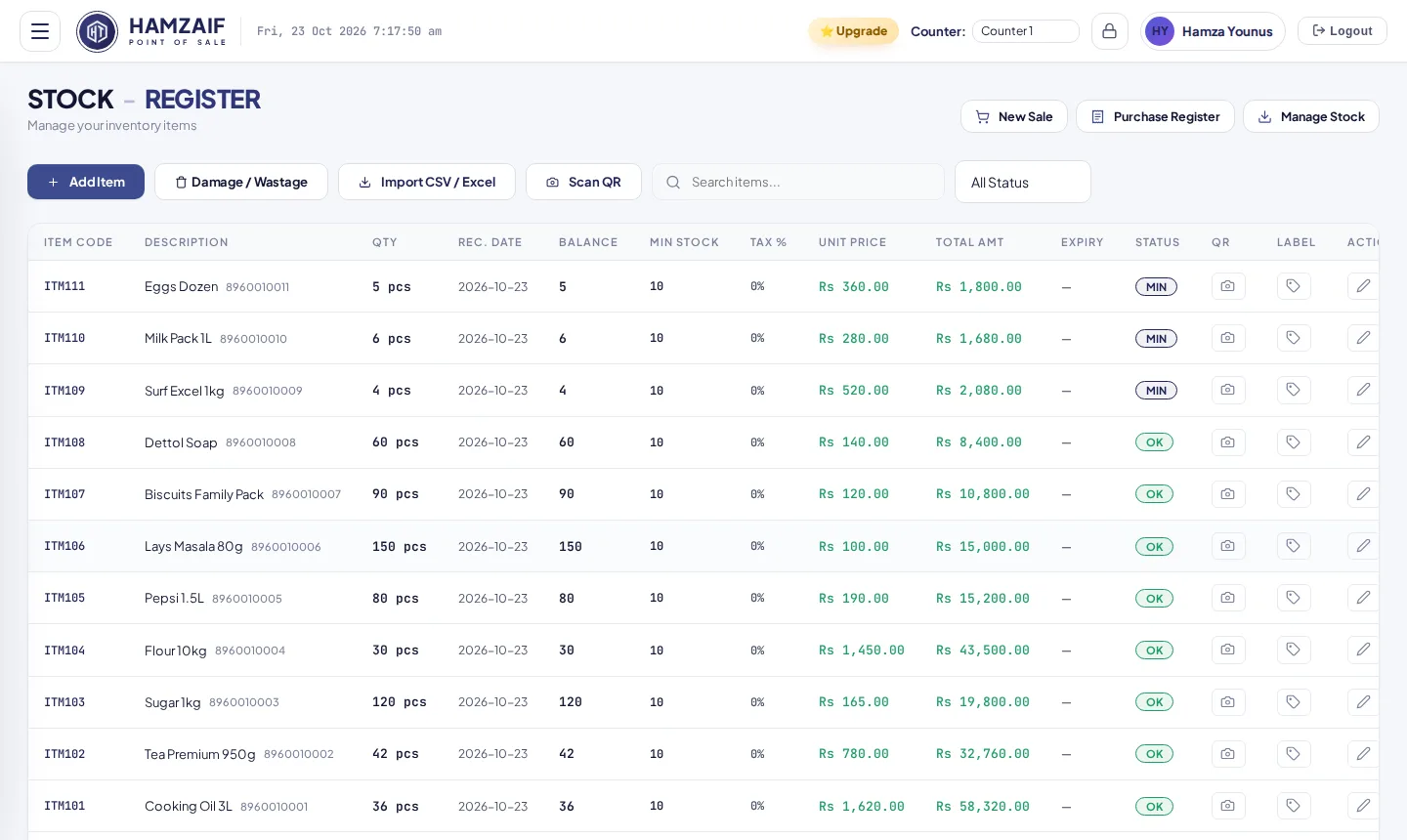Image resolution: width=1407 pixels, height=840 pixels.
Task: Open the hamburger sidebar menu
Action: 40,31
